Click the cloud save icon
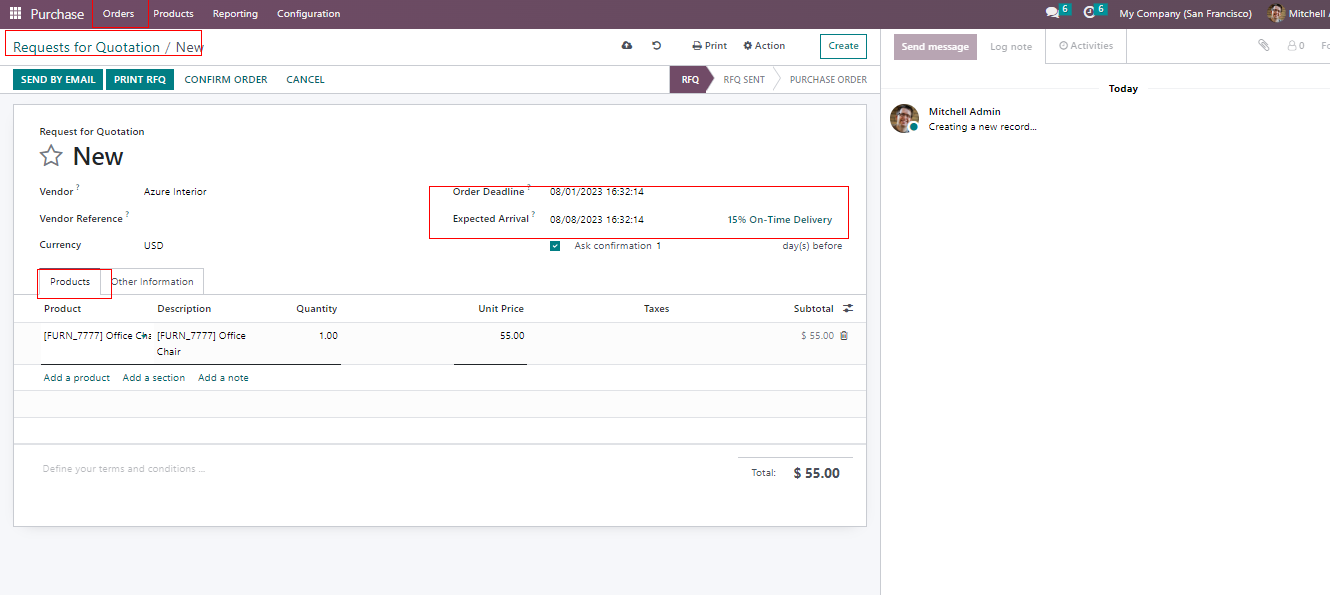Image resolution: width=1330 pixels, height=595 pixels. point(627,46)
